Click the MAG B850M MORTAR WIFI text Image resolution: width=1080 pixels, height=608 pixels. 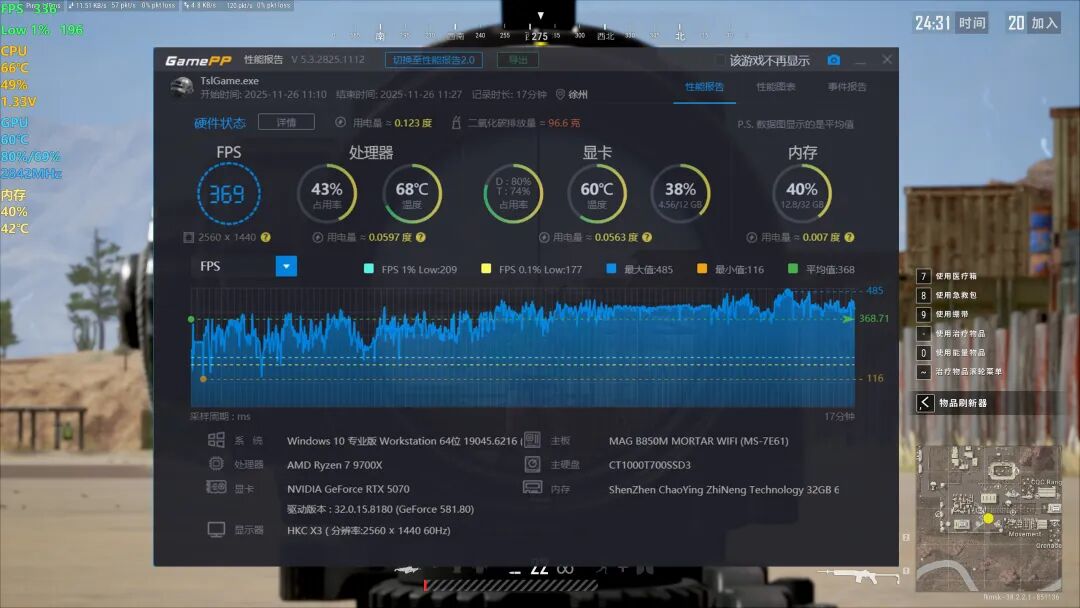pyautogui.click(x=698, y=441)
